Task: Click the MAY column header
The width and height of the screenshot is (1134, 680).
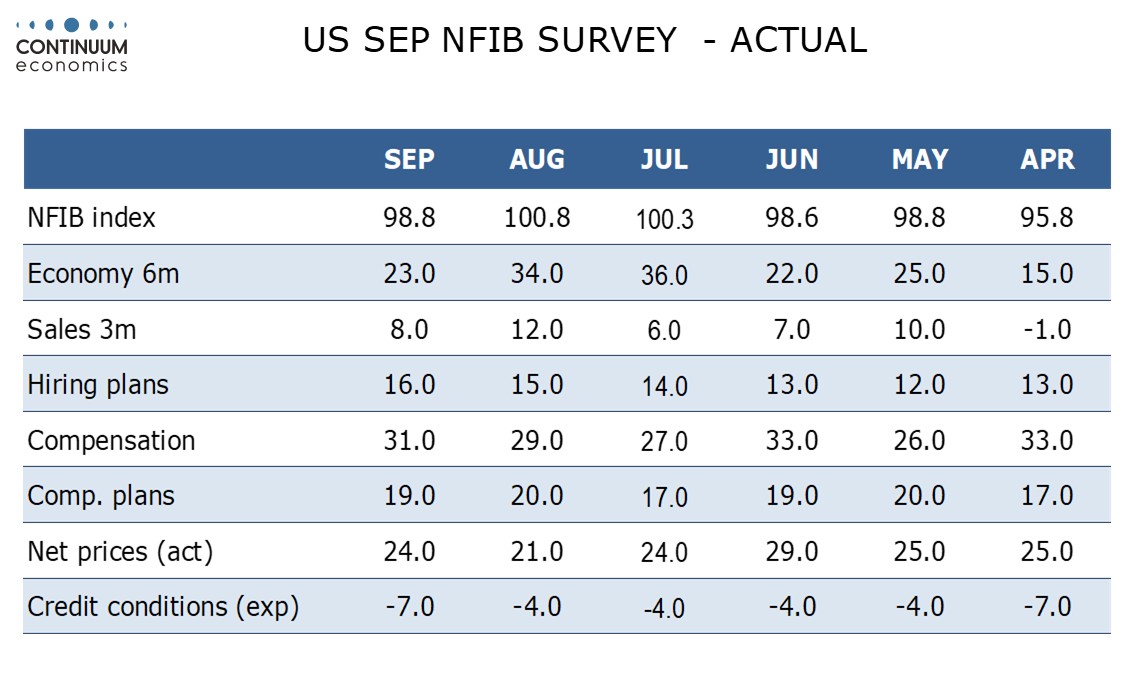Action: coord(919,160)
